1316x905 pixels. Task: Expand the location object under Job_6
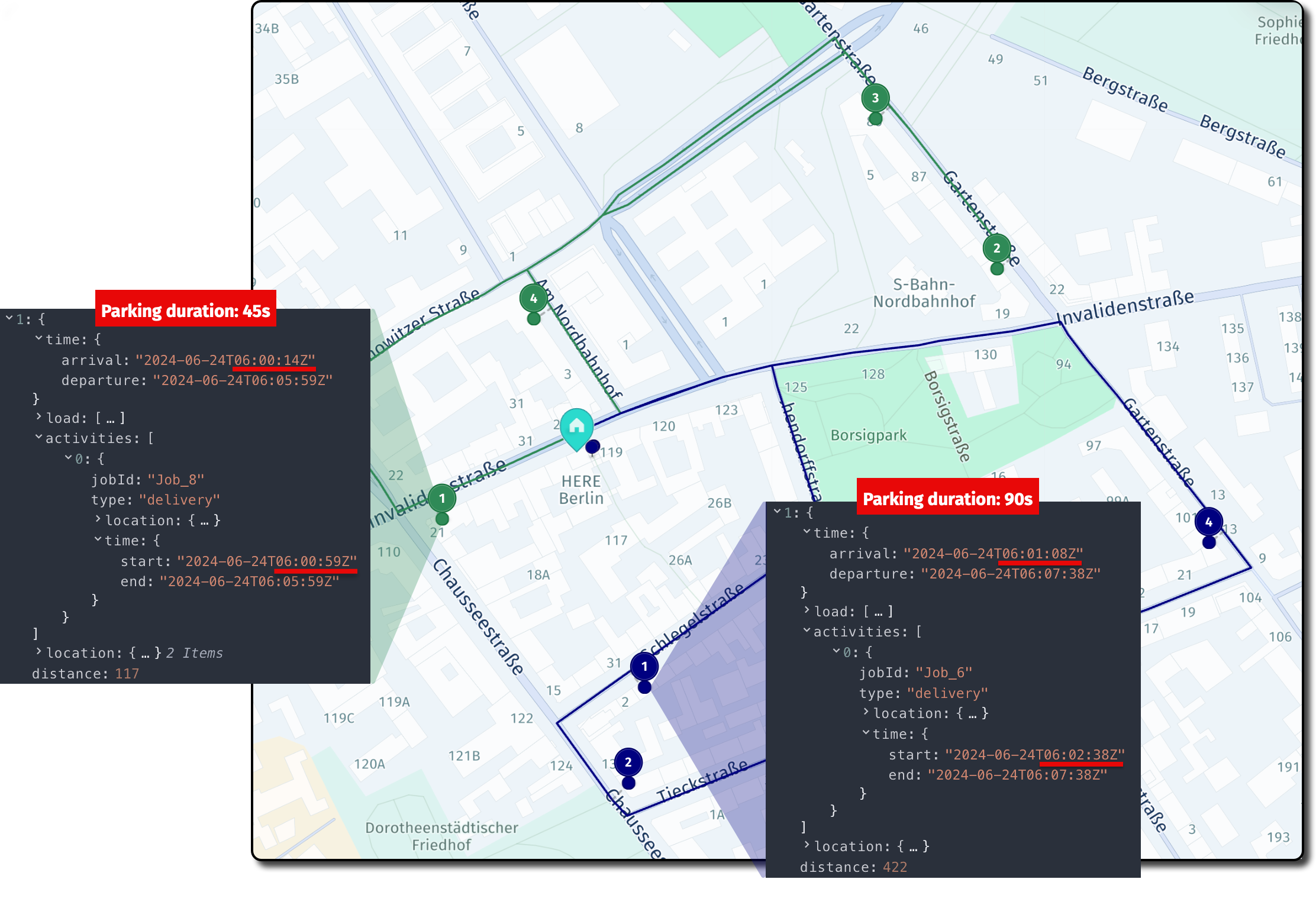(x=867, y=713)
